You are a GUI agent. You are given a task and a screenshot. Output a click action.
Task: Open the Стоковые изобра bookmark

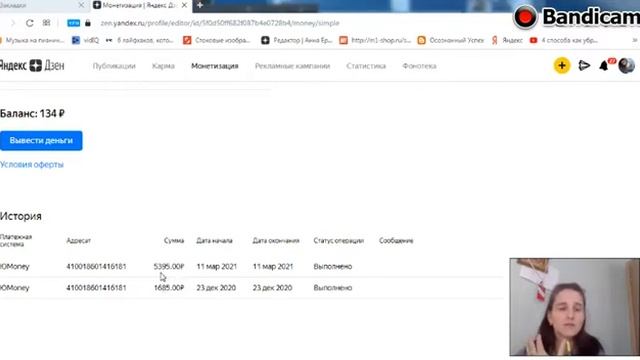(217, 40)
